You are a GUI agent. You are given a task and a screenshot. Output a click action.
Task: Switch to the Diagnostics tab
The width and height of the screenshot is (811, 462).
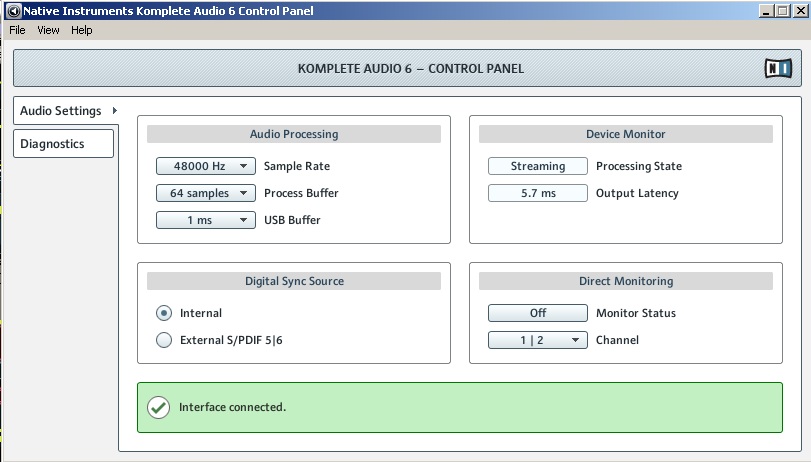pyautogui.click(x=63, y=144)
